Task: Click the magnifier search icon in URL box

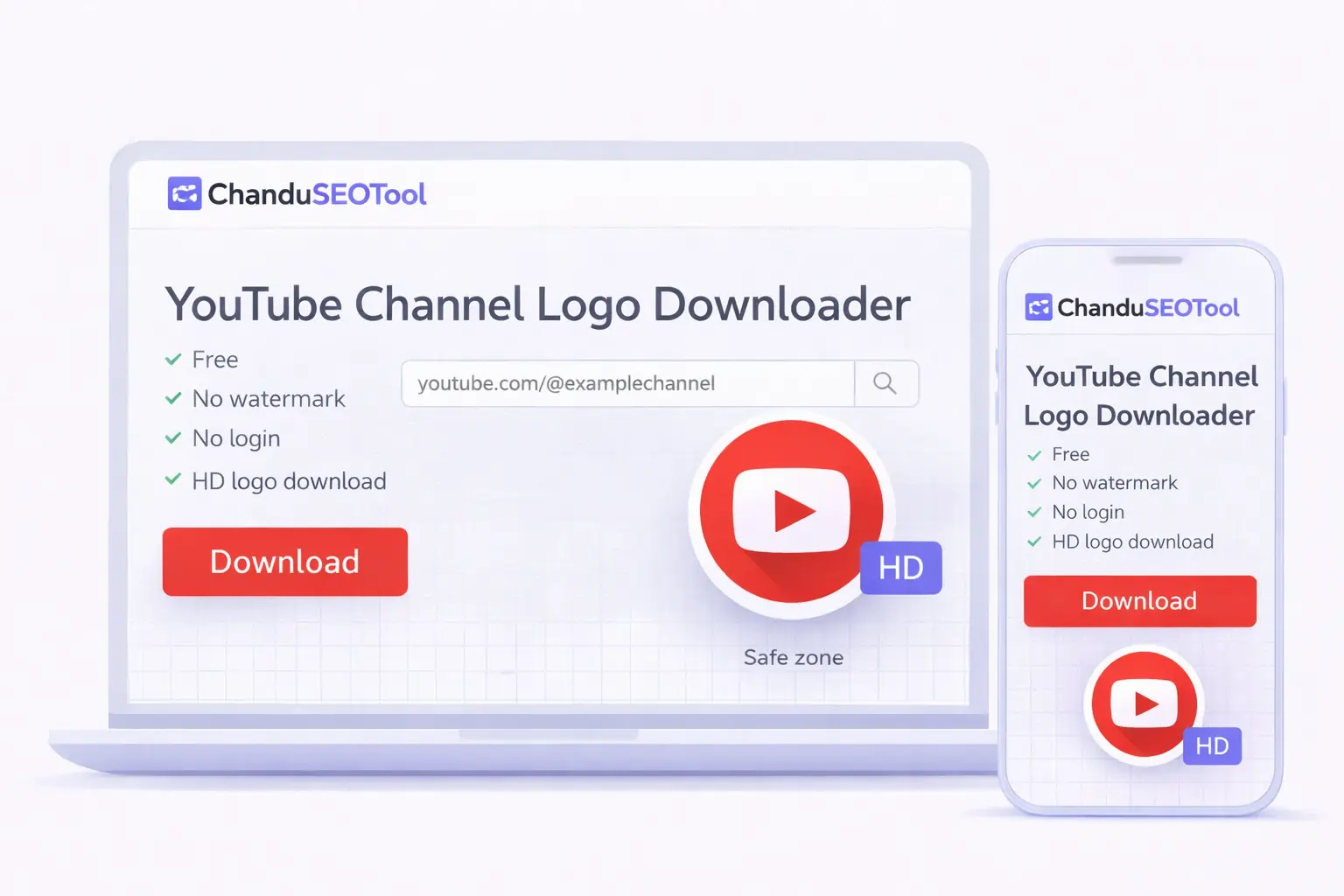Action: (885, 383)
